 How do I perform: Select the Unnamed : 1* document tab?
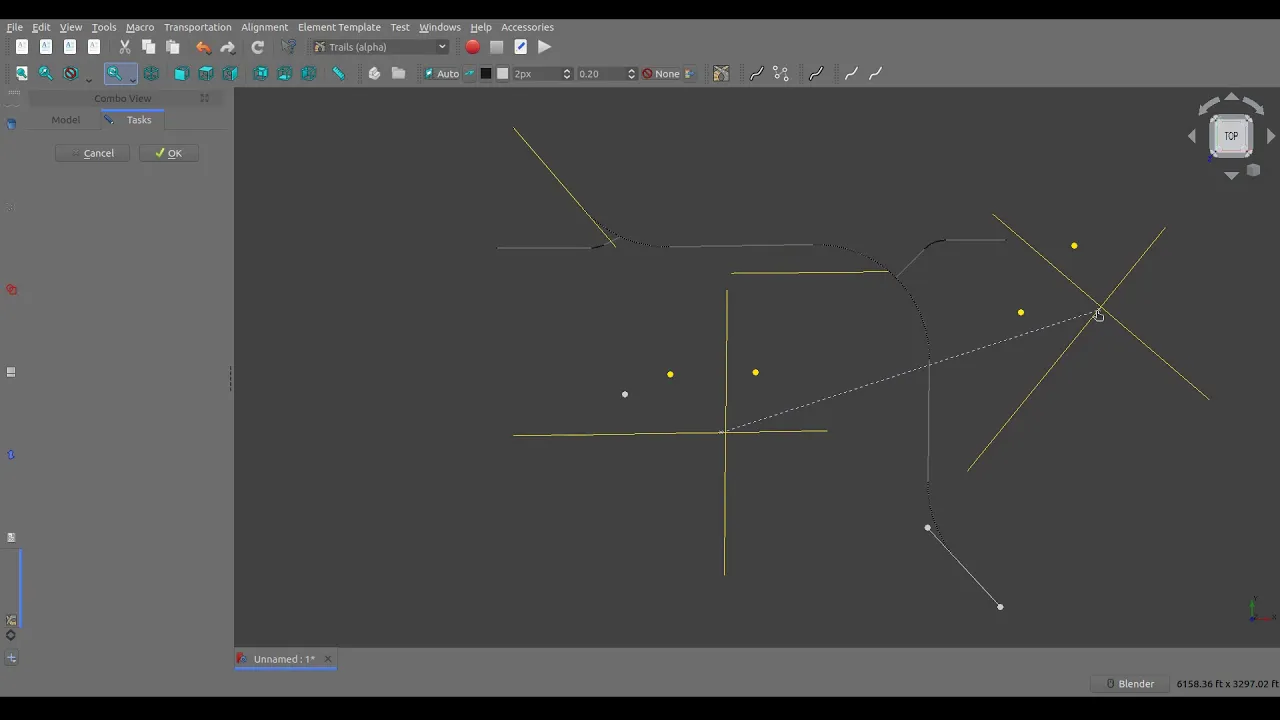pyautogui.click(x=284, y=659)
